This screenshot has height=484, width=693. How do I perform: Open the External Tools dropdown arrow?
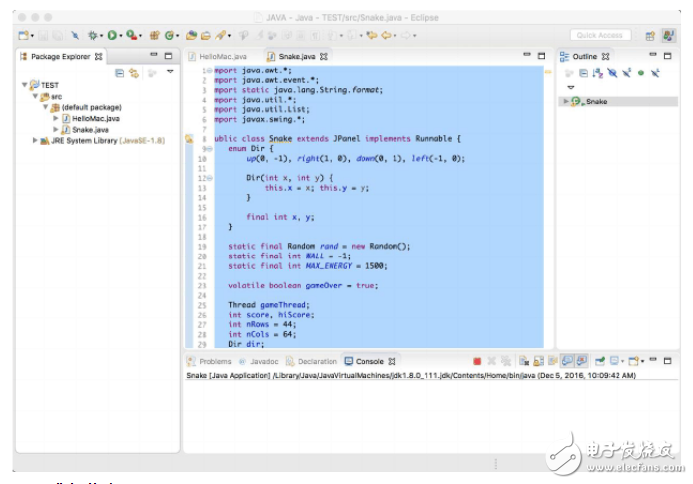[x=141, y=36]
